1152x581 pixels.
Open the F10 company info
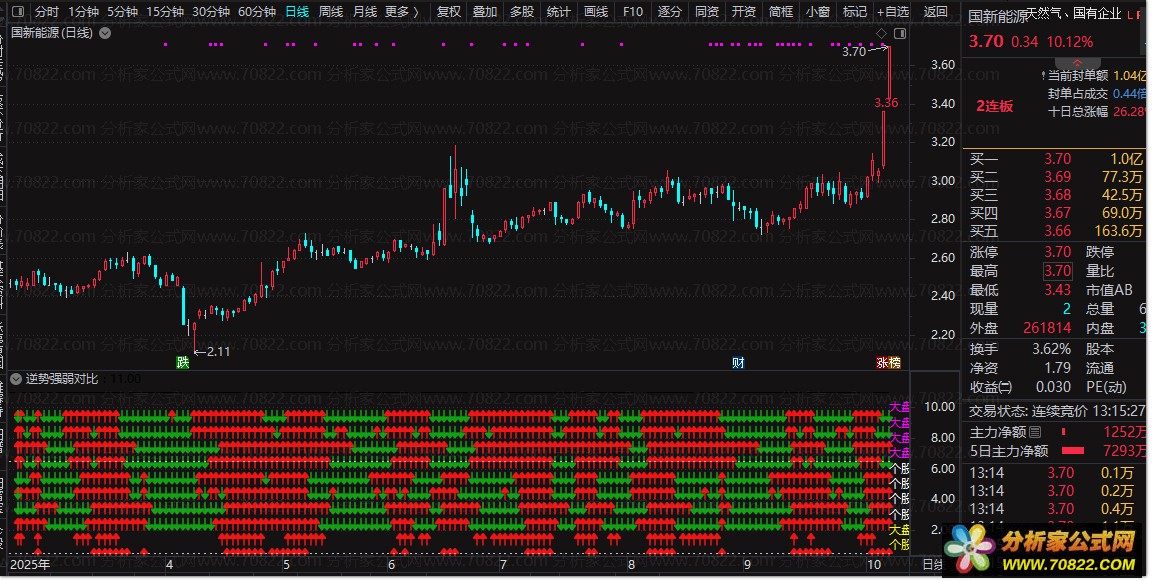pos(632,12)
